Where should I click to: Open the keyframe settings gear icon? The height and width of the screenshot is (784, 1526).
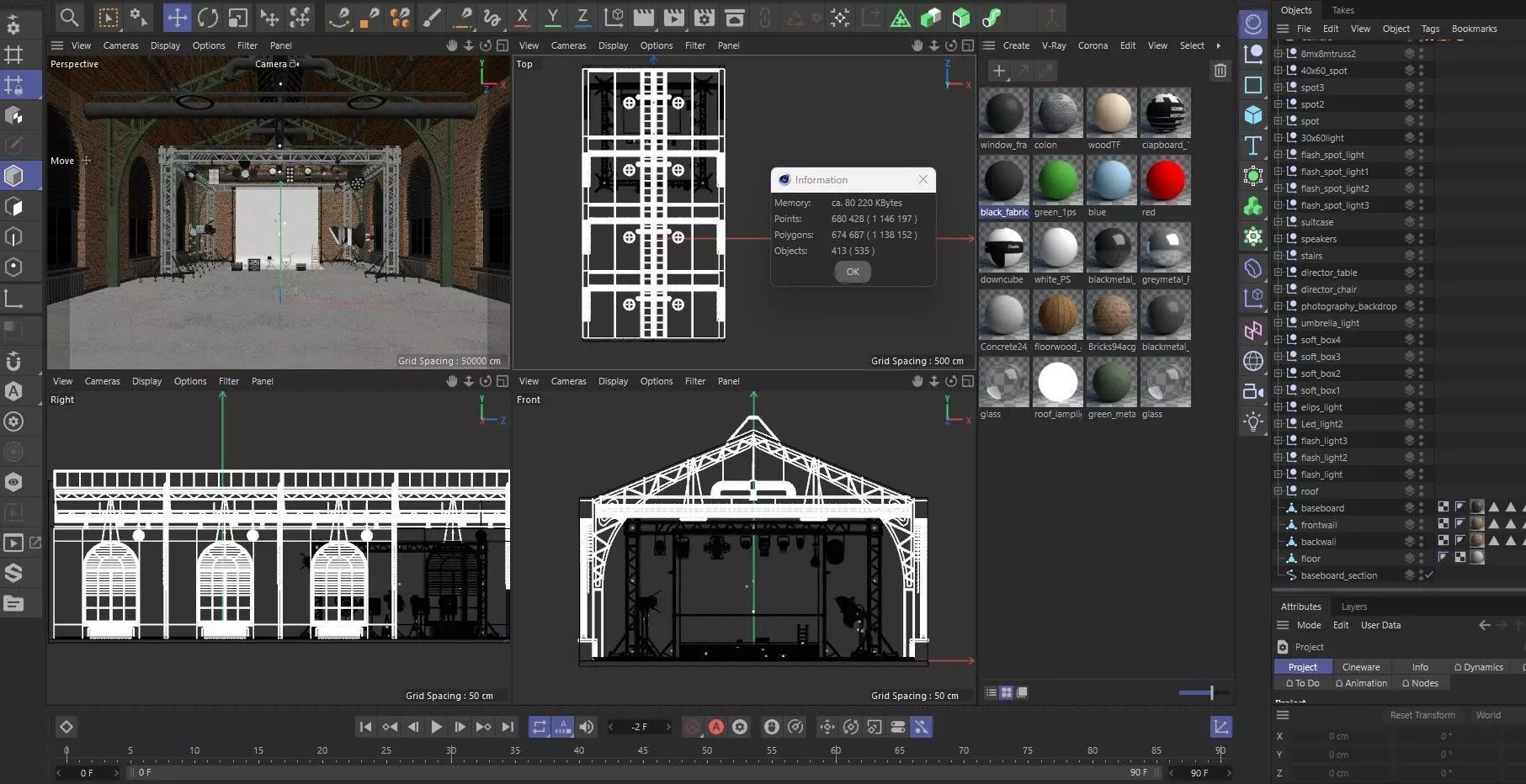point(740,727)
